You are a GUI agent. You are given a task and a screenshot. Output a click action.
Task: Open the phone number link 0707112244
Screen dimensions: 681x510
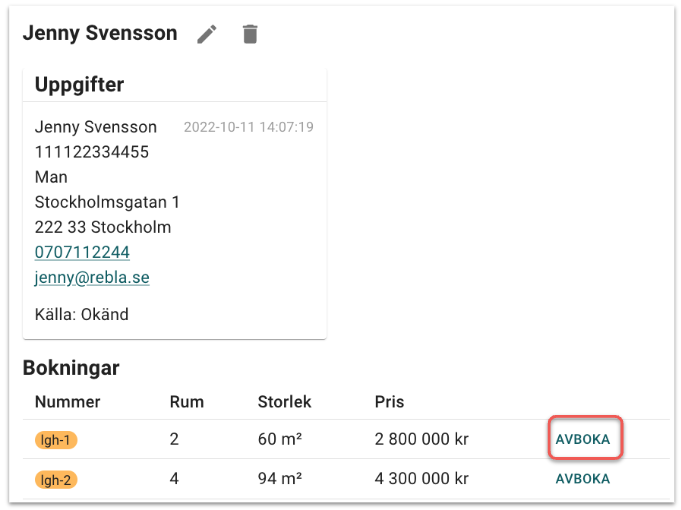click(82, 252)
